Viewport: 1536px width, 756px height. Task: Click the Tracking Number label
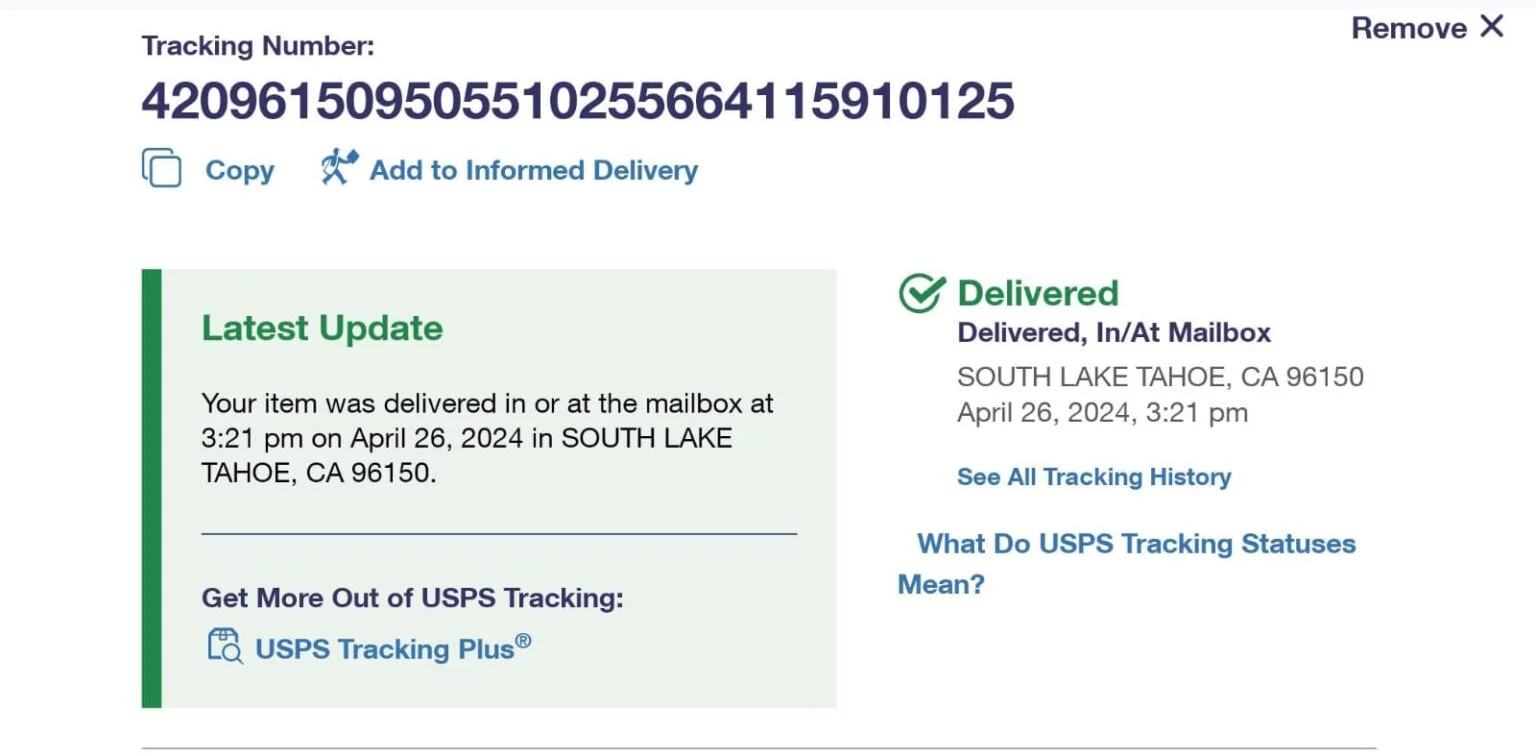coord(258,46)
